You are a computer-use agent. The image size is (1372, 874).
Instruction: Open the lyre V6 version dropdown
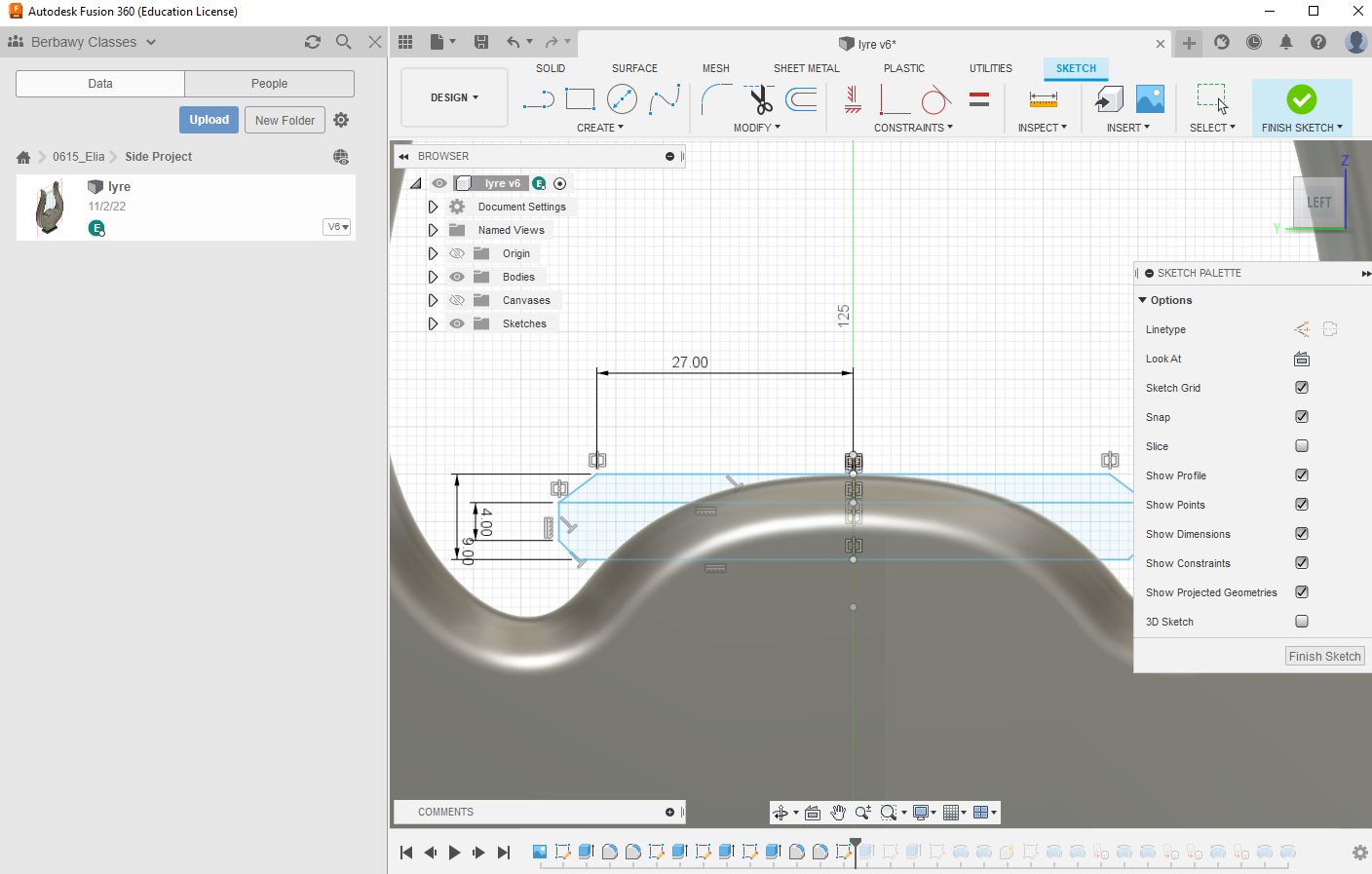pos(337,227)
